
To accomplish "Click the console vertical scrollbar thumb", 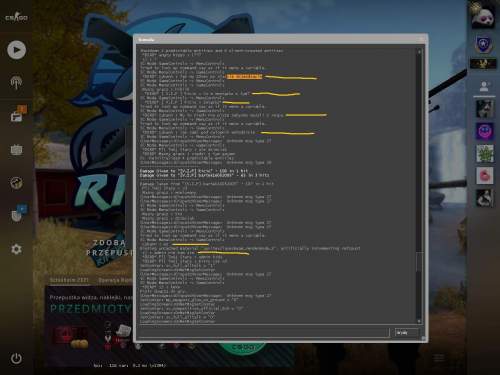I will 419,262.
